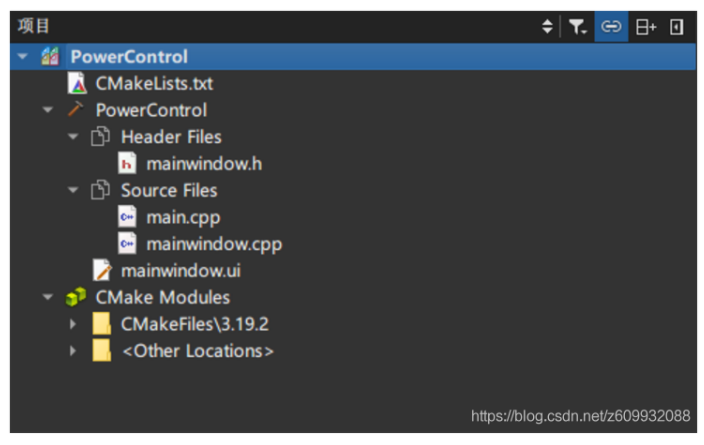Open the project view selector dropdown
Screen dimensions: 704x445
tap(547, 27)
